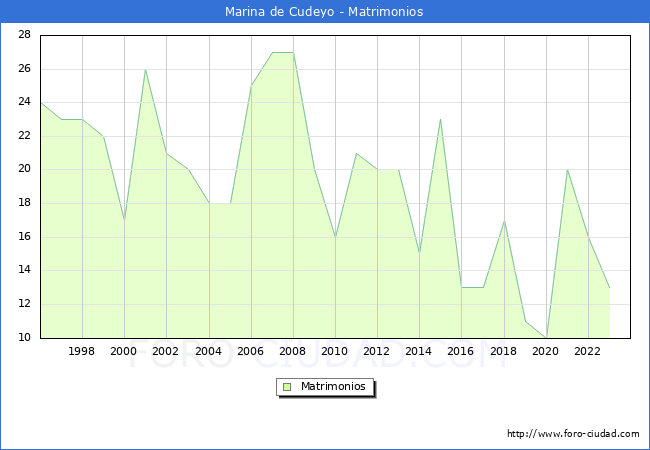Click the 2001 peak data point at 26
The width and height of the screenshot is (650, 450).
[146, 70]
